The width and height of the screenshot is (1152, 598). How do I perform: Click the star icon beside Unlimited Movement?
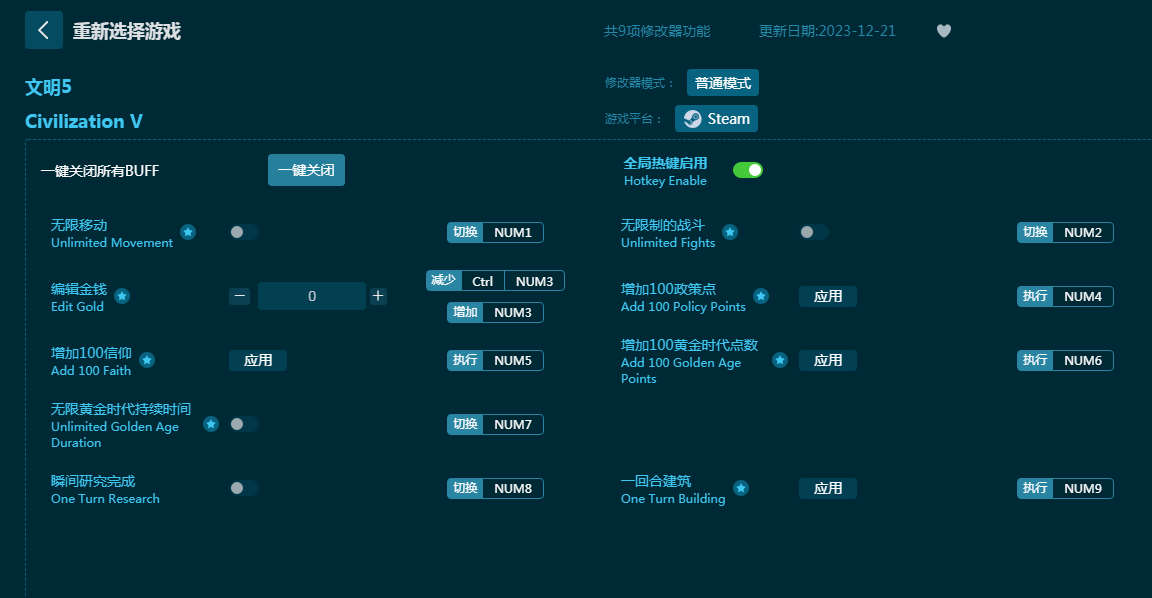click(188, 232)
